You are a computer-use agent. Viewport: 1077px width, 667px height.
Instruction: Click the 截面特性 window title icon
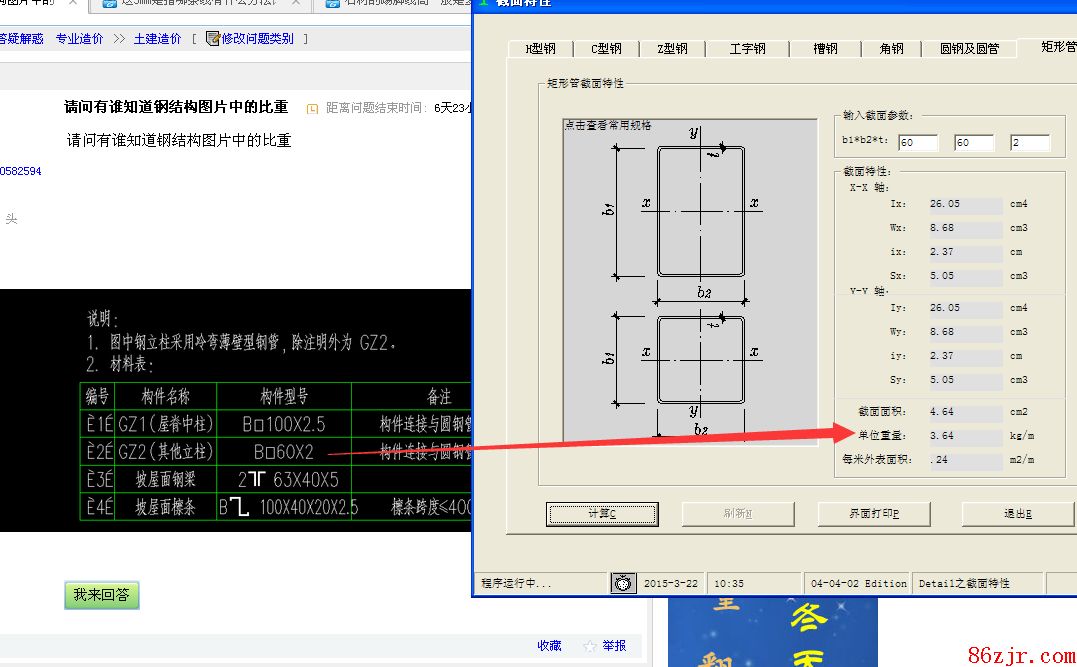(483, 3)
